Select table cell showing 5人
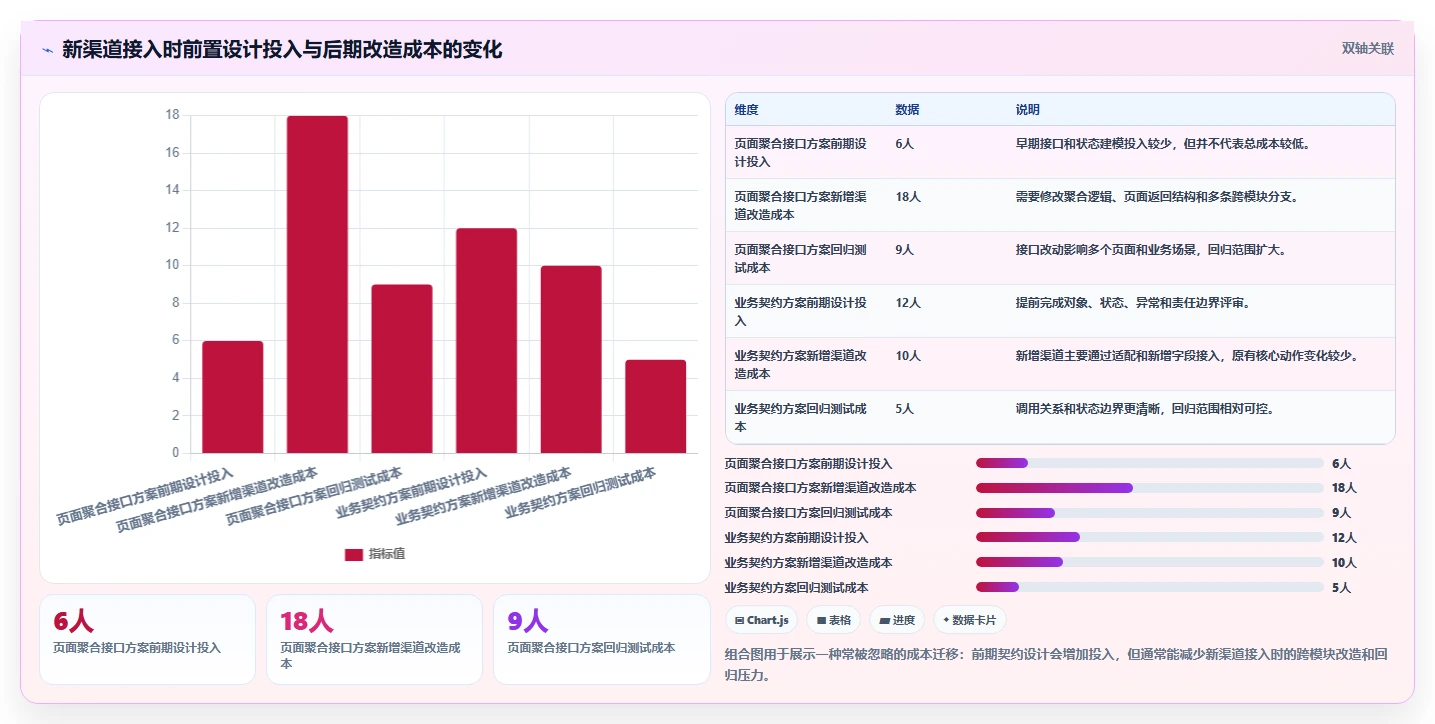Screen dimensions: 1435x724 coord(905,409)
